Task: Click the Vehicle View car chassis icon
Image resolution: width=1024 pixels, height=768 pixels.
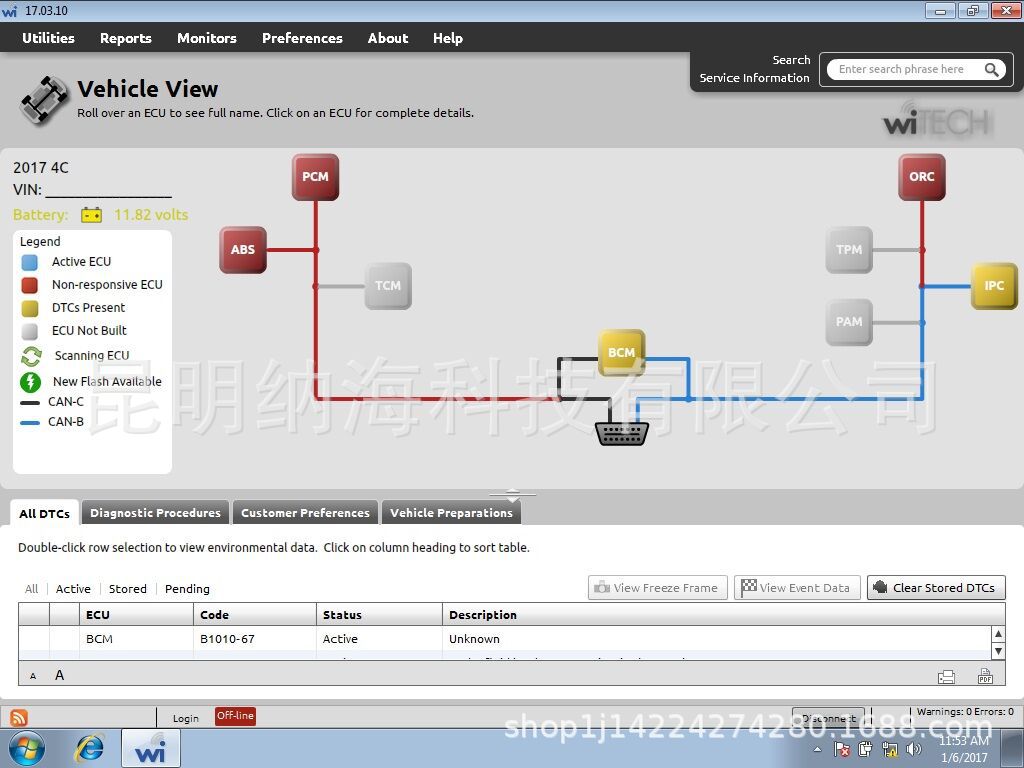Action: click(44, 100)
